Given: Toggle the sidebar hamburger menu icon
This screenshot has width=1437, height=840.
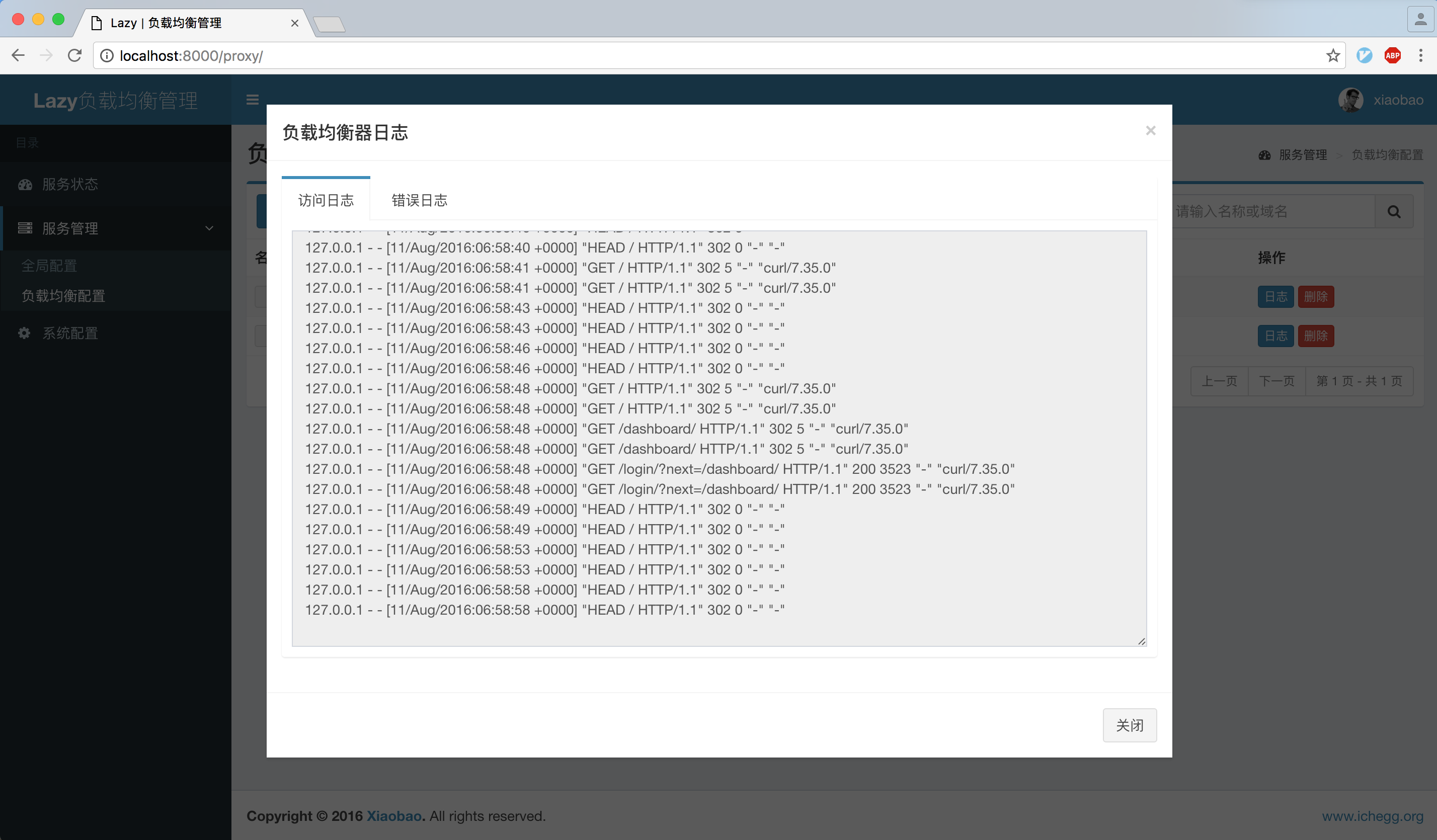Looking at the screenshot, I should (x=252, y=100).
